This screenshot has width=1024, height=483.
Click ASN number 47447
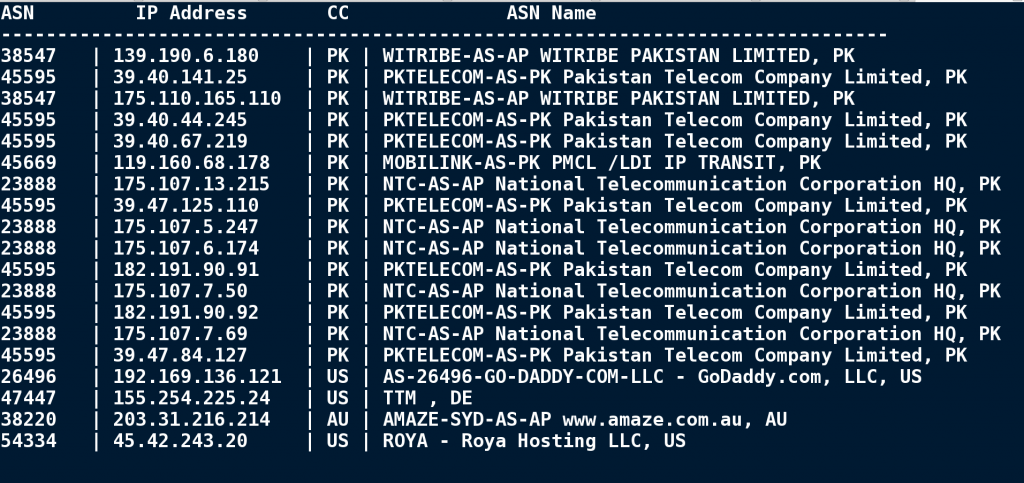(x=29, y=398)
